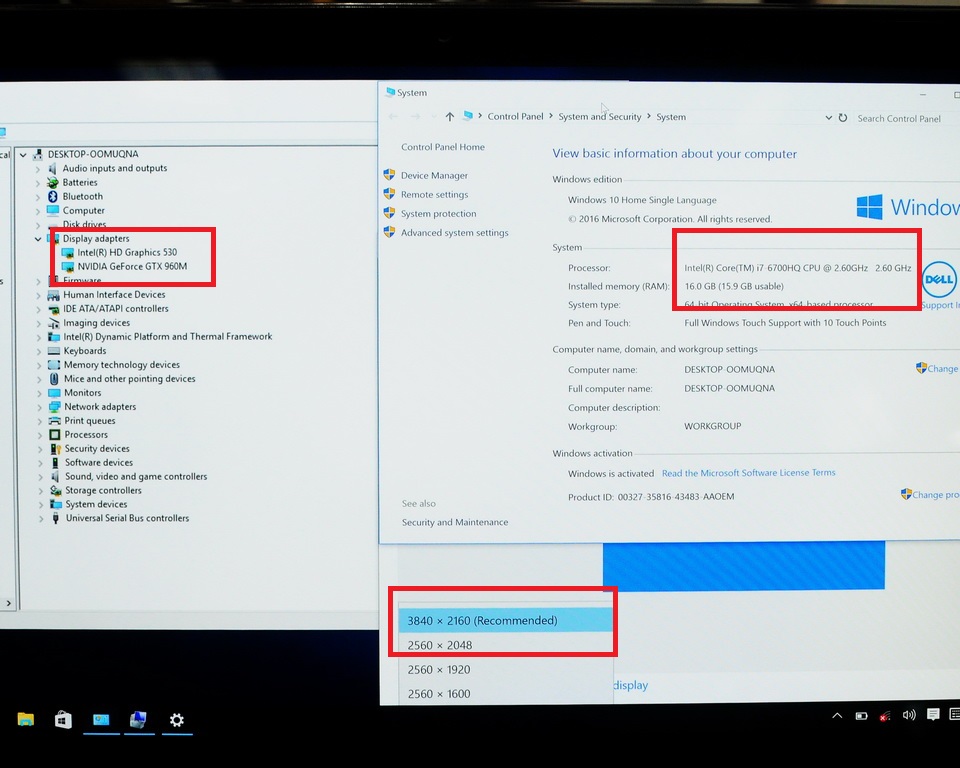Screen dimensions: 960x768
Task: Expand the IDE ATA/ATAPI controllers category
Action: [x=39, y=309]
